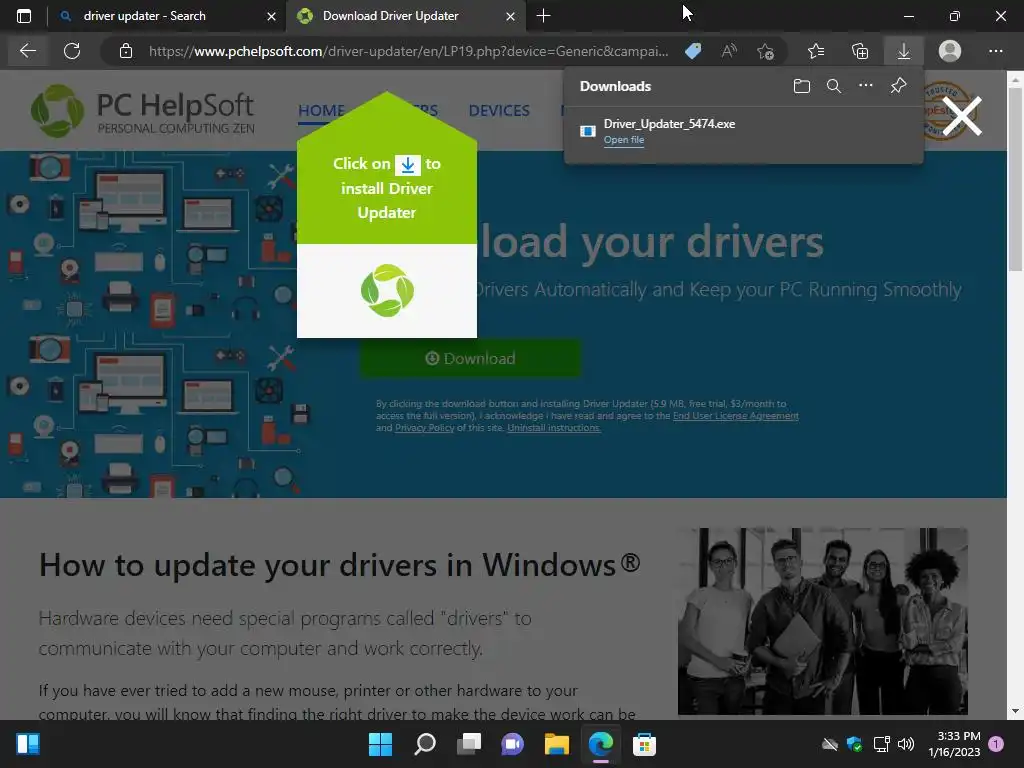Open more options in Downloads panel
Viewport: 1024px width, 768px height.
point(865,86)
